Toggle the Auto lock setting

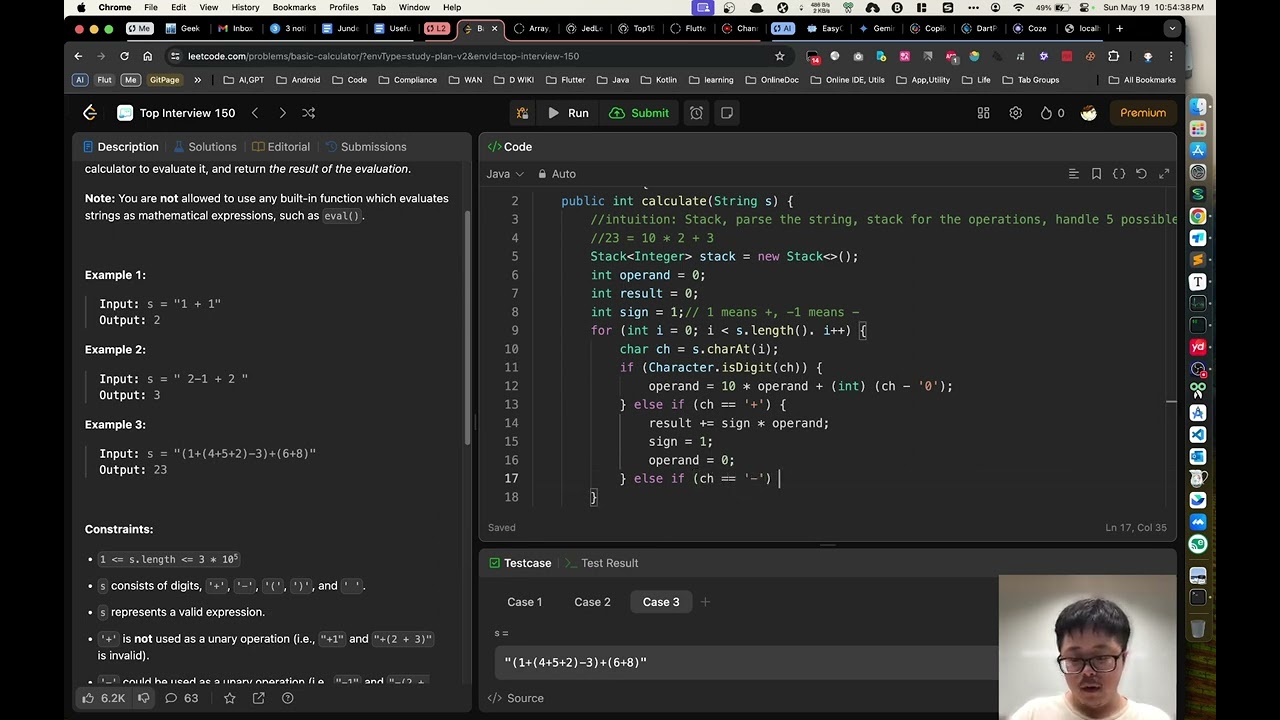pyautogui.click(x=557, y=174)
